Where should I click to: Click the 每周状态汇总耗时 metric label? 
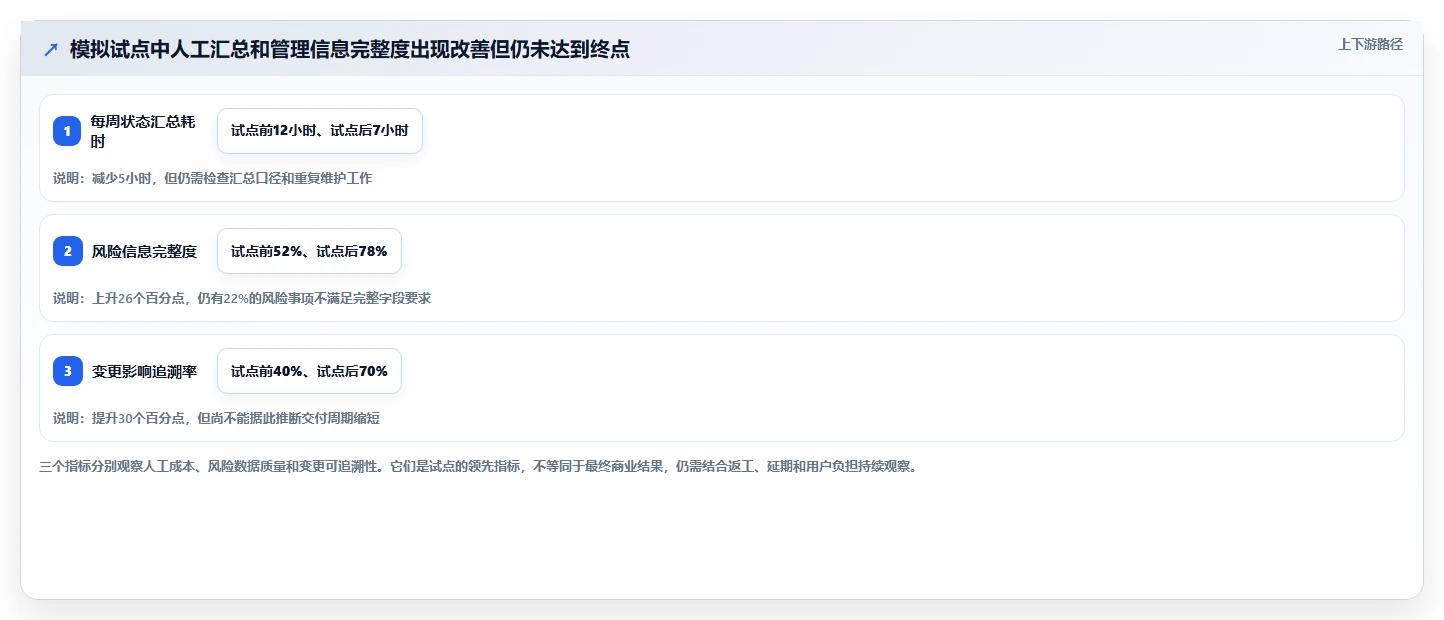click(143, 131)
